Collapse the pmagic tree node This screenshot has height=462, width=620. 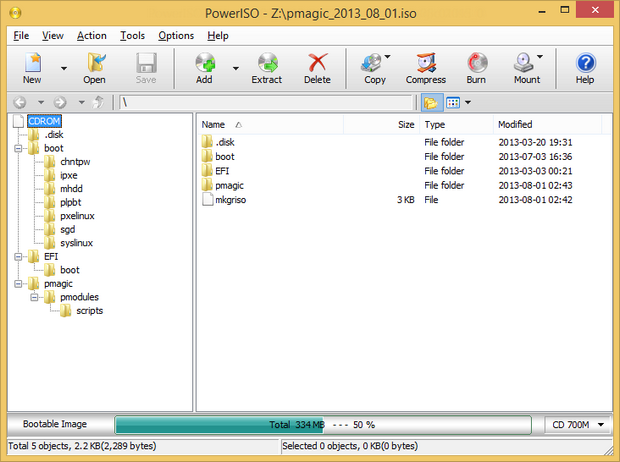point(18,284)
